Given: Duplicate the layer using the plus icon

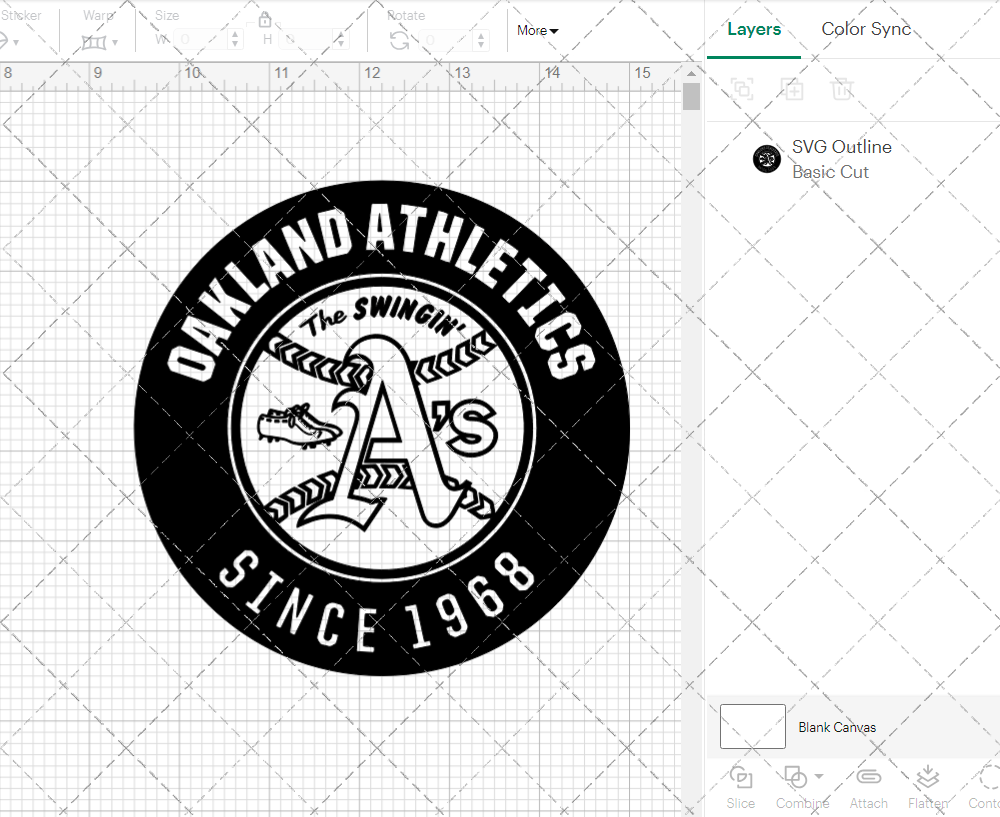Looking at the screenshot, I should (793, 89).
